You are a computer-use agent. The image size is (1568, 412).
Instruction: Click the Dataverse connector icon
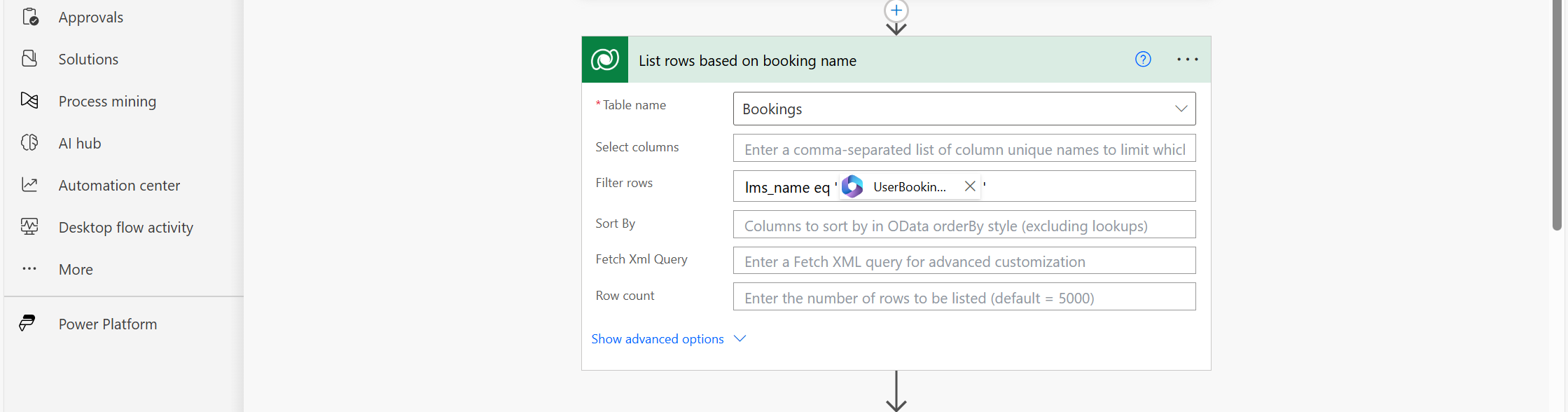[x=605, y=60]
